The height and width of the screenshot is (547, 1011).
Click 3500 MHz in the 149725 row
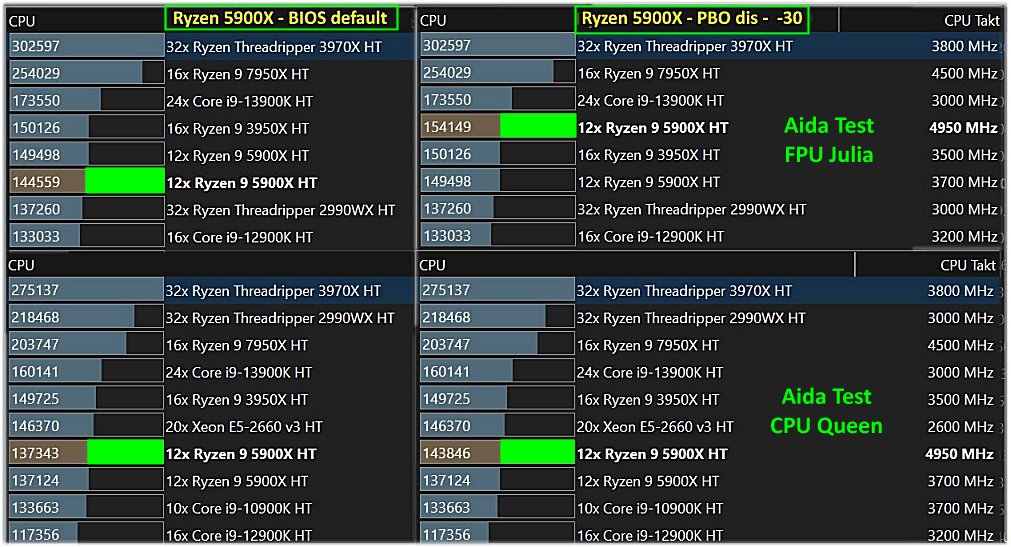coord(961,399)
